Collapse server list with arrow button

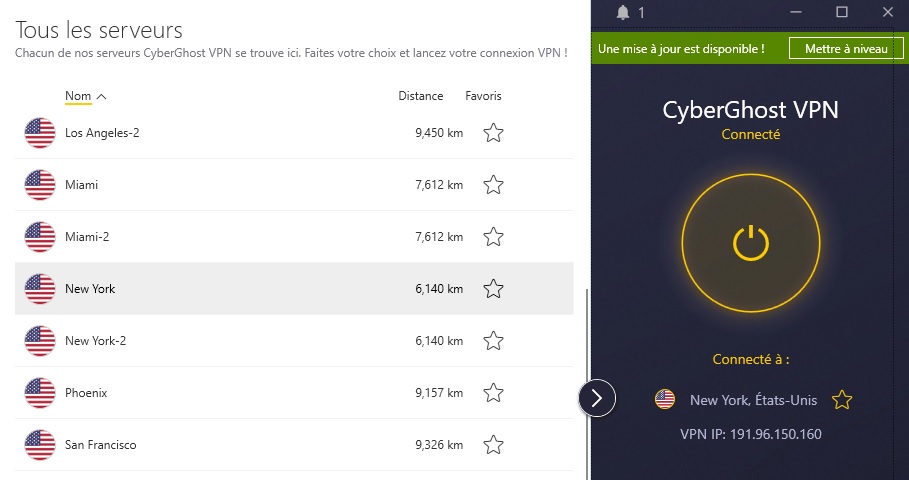597,398
